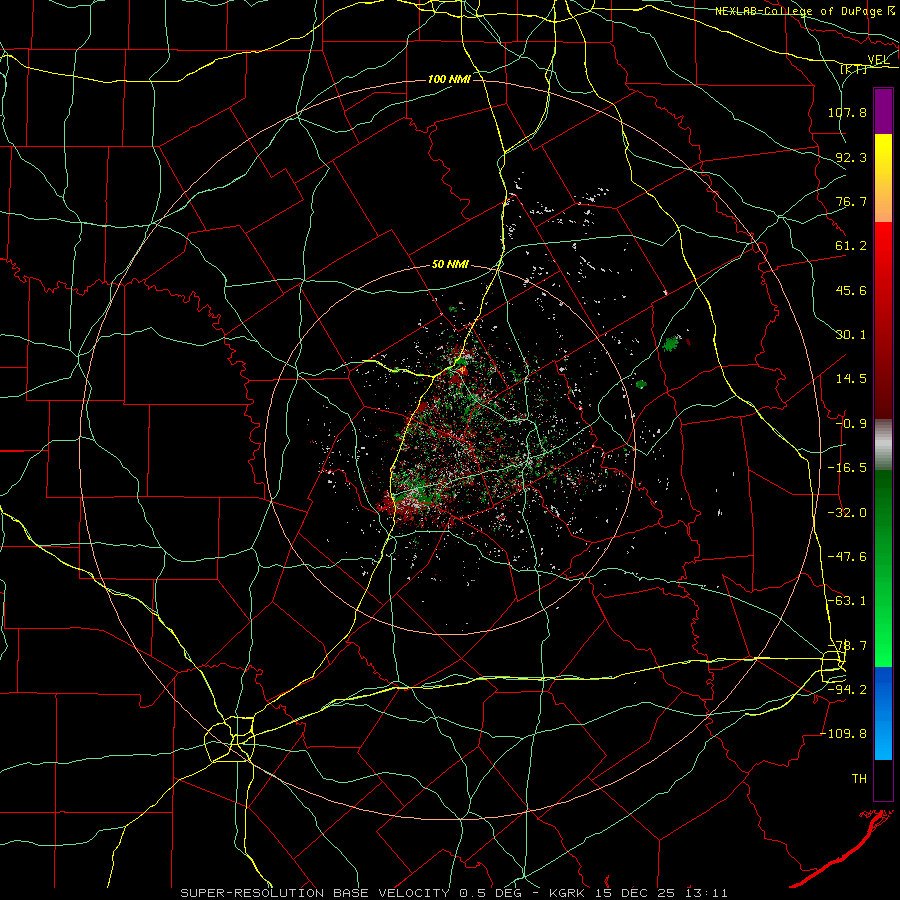Select the -16.5 legend value
This screenshot has width=900, height=900.
(847, 468)
